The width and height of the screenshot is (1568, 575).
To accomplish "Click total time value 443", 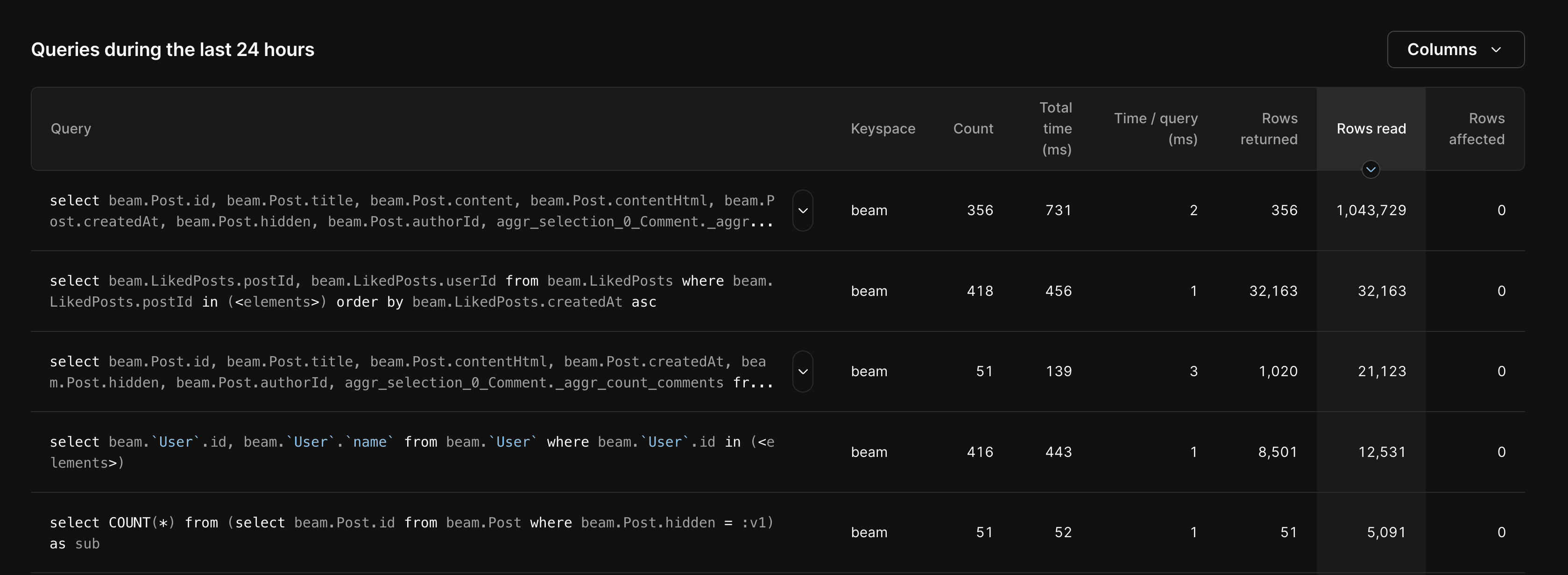I will 1058,452.
